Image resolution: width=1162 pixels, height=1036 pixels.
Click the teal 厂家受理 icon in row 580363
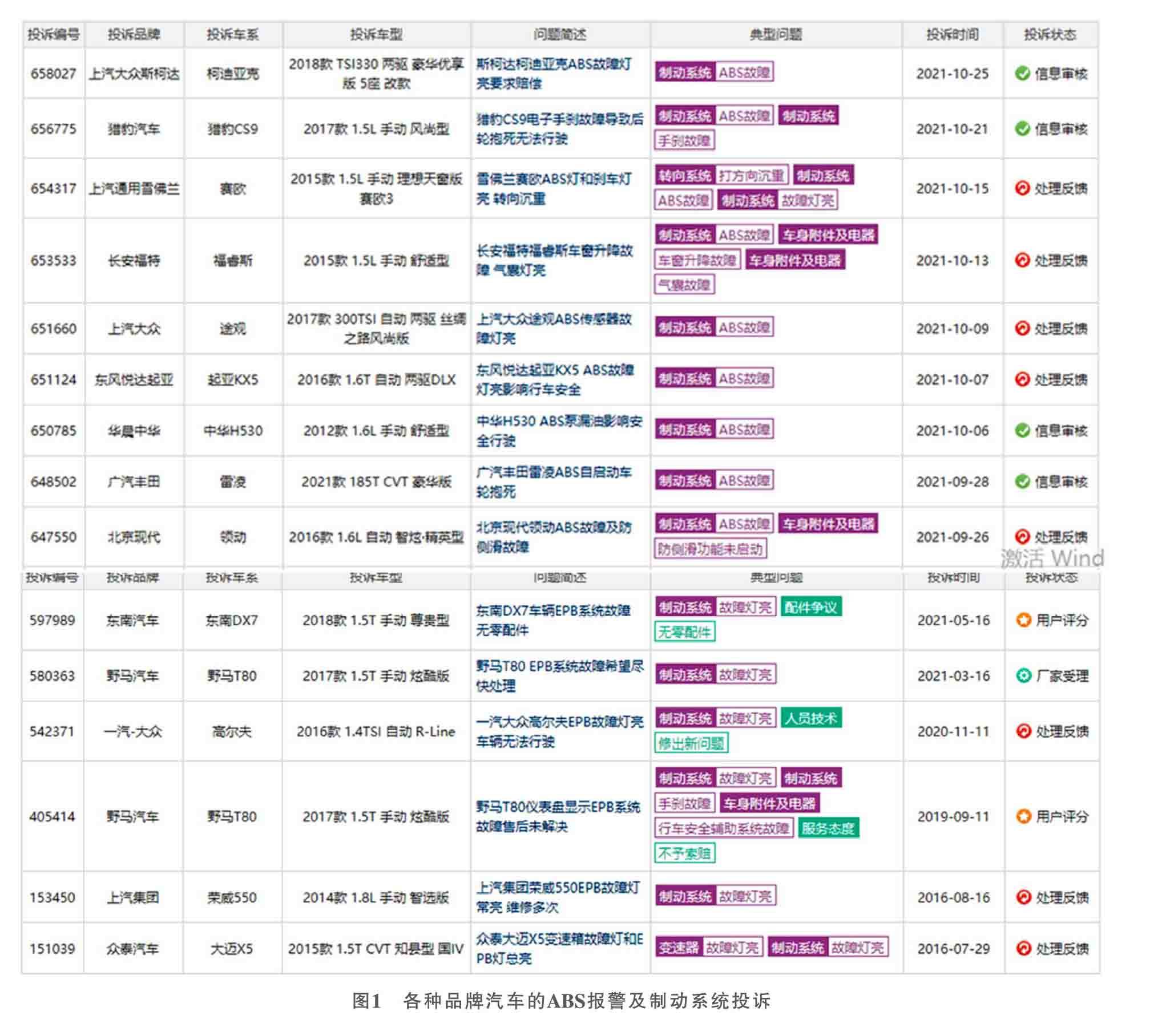click(1023, 675)
